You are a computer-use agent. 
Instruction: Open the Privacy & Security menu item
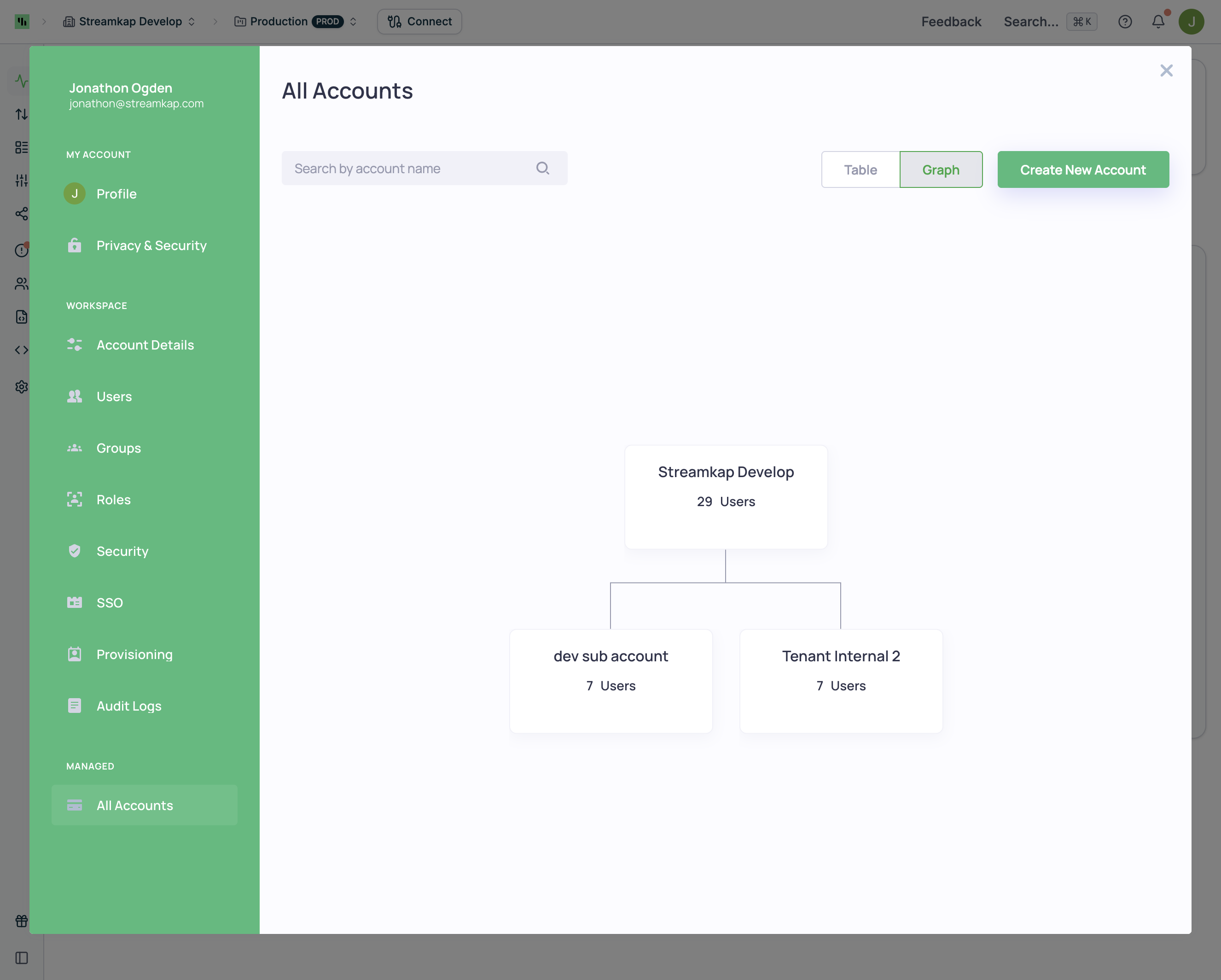(151, 245)
